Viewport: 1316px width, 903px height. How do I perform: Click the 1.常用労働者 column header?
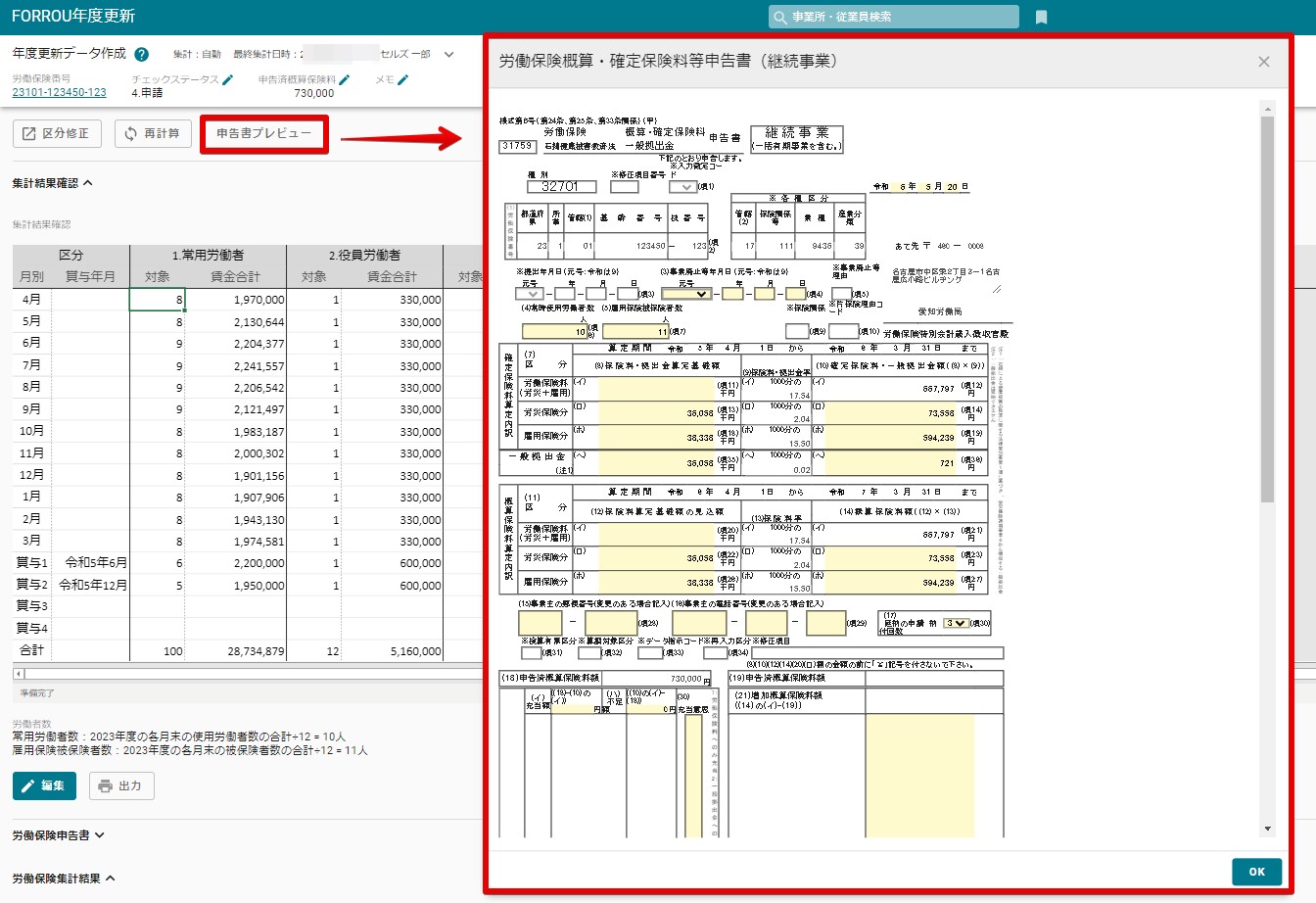[x=208, y=255]
